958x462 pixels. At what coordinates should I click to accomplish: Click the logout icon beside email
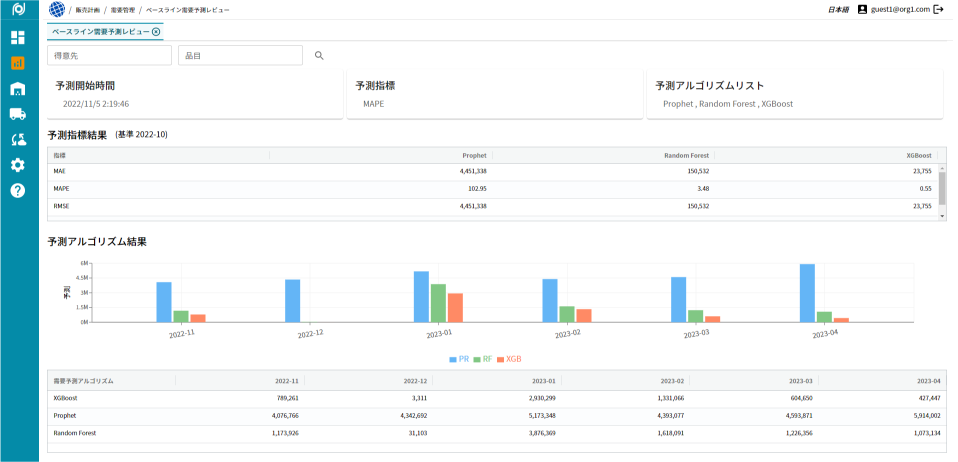click(x=938, y=9)
